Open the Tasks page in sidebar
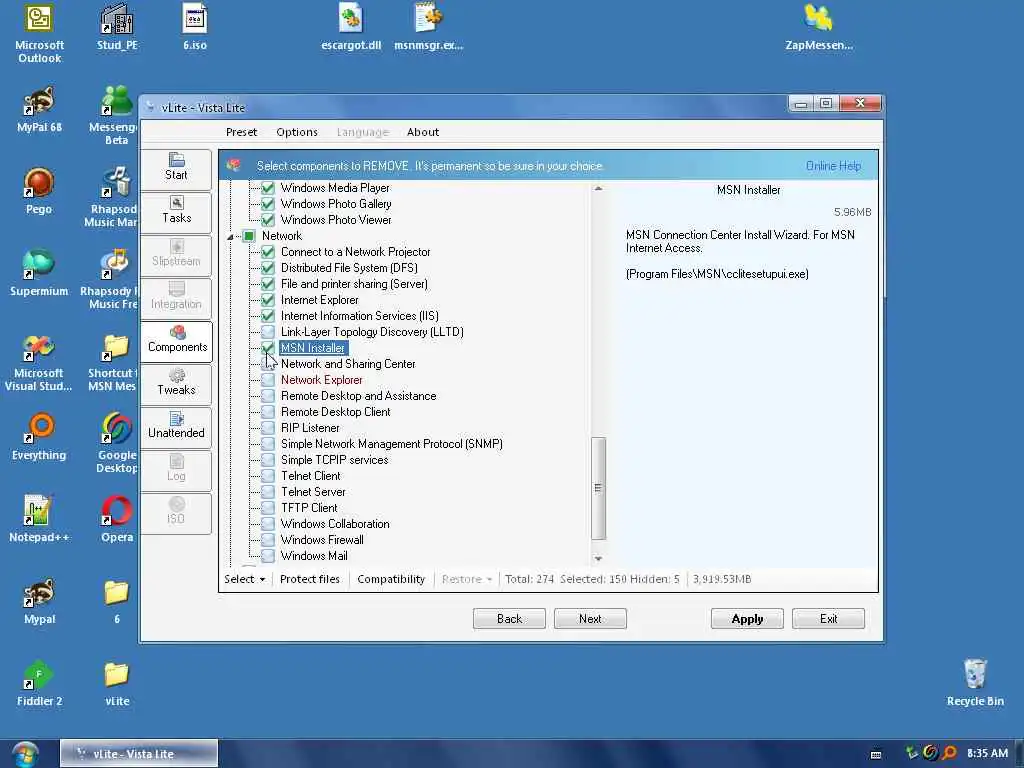 (x=176, y=211)
